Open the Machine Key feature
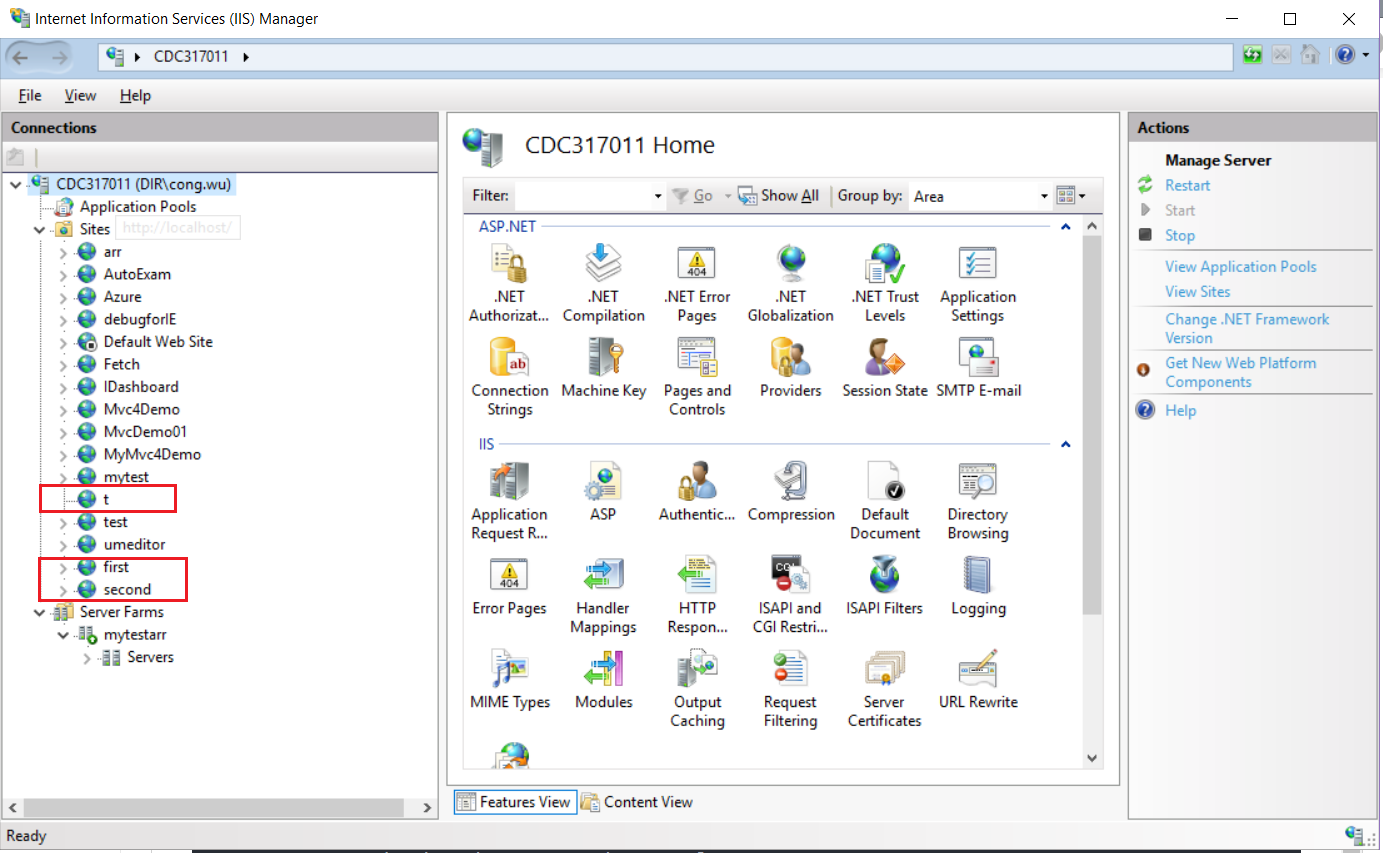 coord(604,366)
